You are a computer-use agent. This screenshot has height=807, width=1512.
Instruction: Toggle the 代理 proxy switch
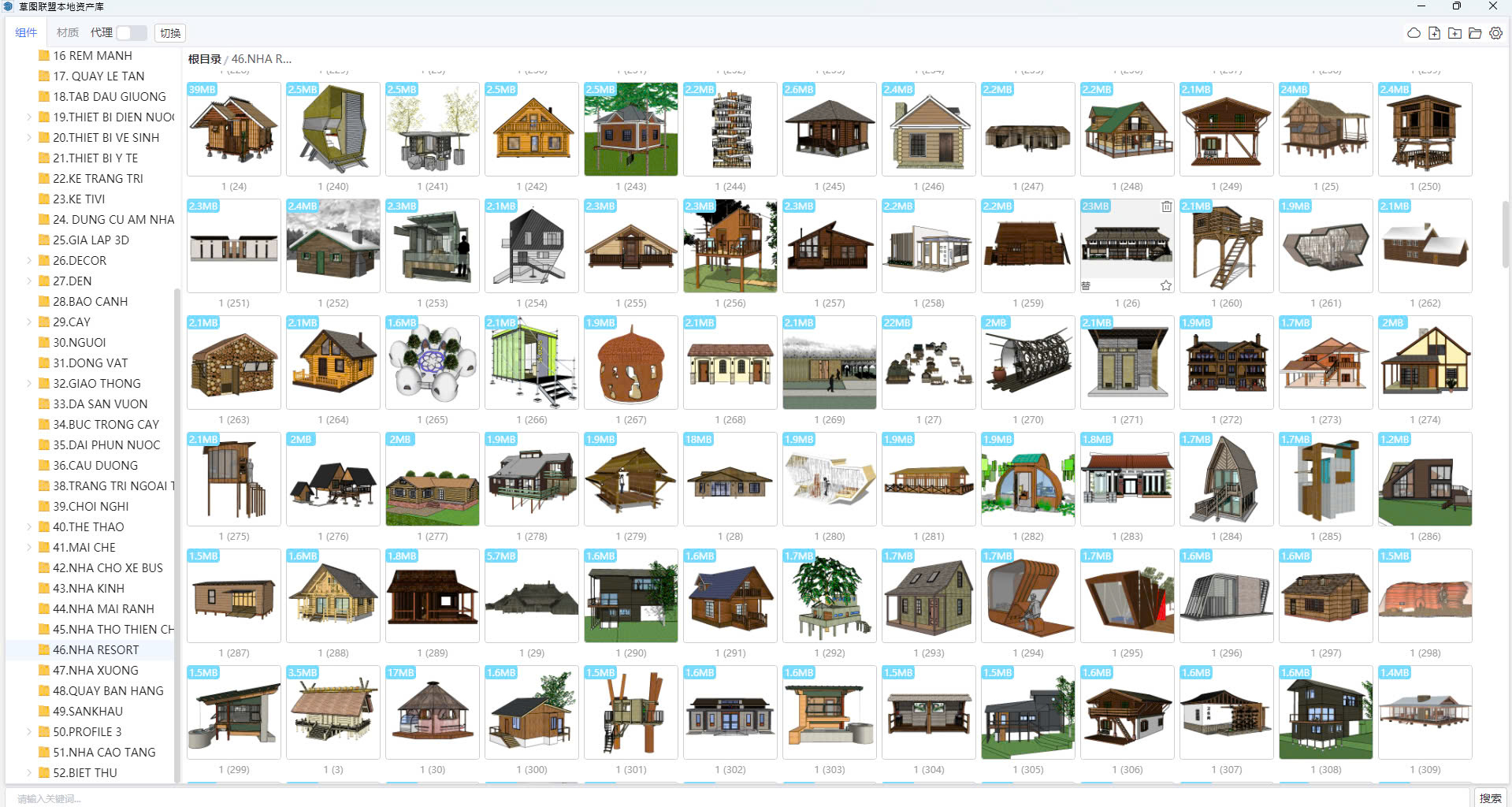[x=131, y=32]
